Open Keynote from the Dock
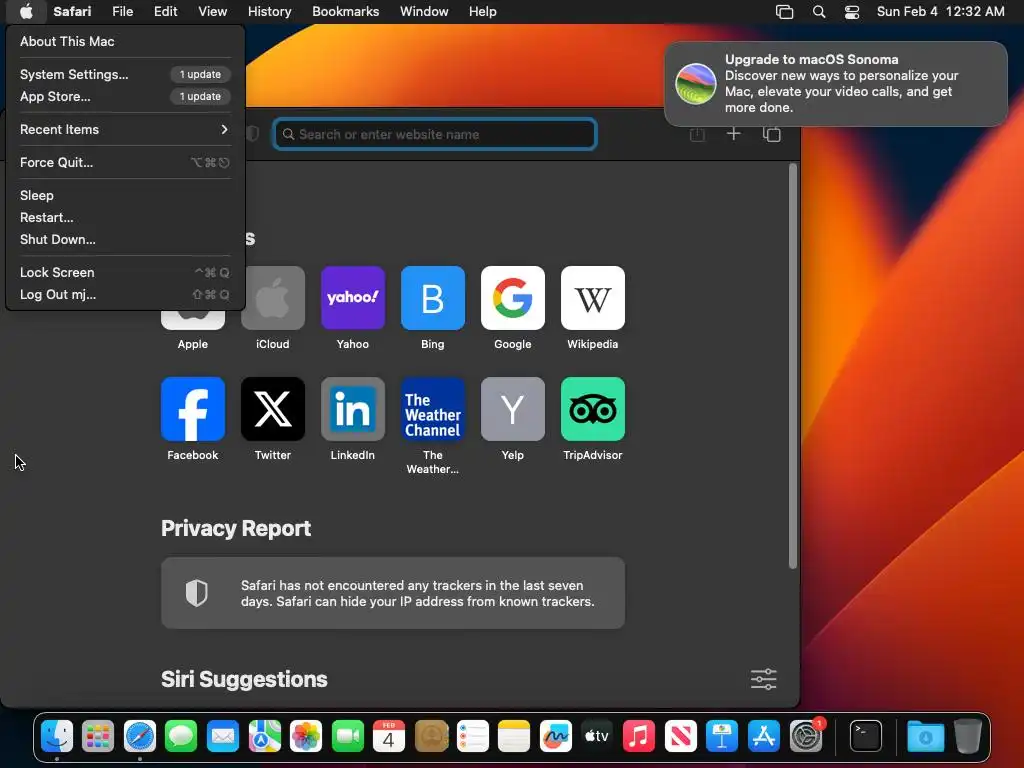Image resolution: width=1024 pixels, height=768 pixels. 722,736
